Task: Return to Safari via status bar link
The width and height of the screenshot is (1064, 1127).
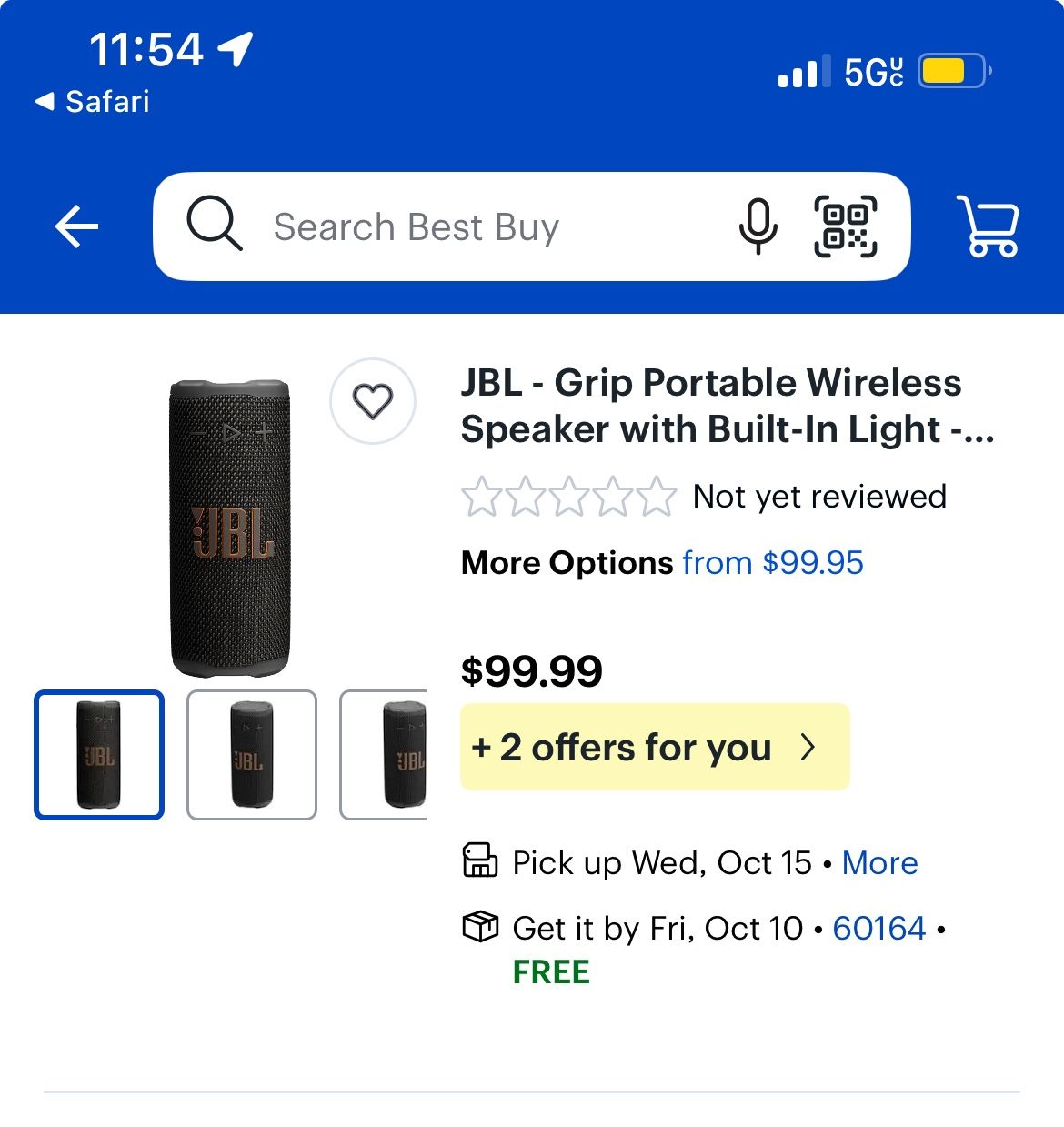Action: 94,102
